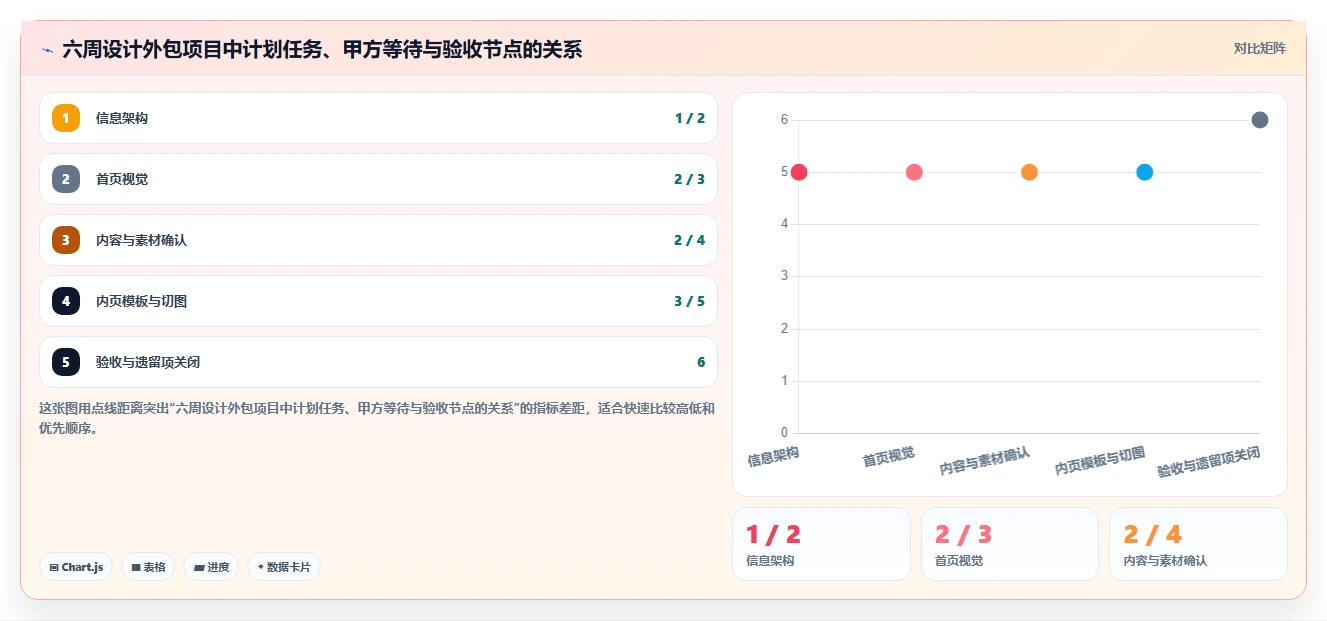Viewport: 1327px width, 621px height.
Task: Click the orange data point for 内容与素材确认
Action: coord(1029,172)
